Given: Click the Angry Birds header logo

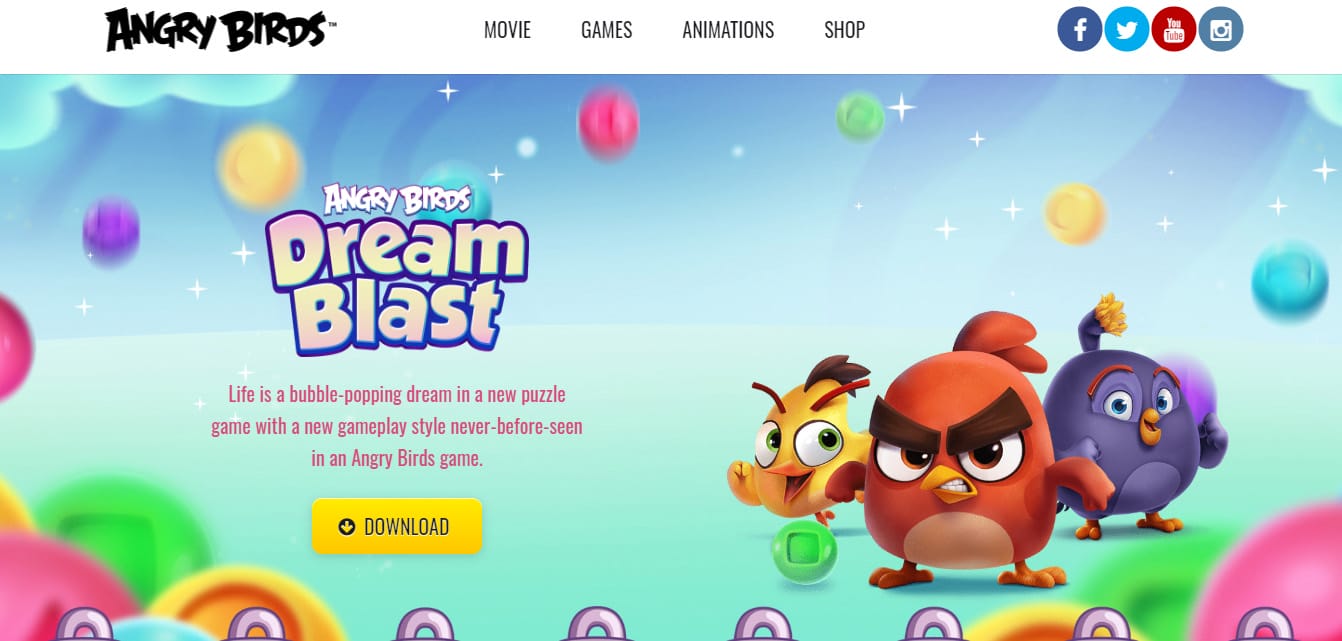Looking at the screenshot, I should (x=220, y=30).
